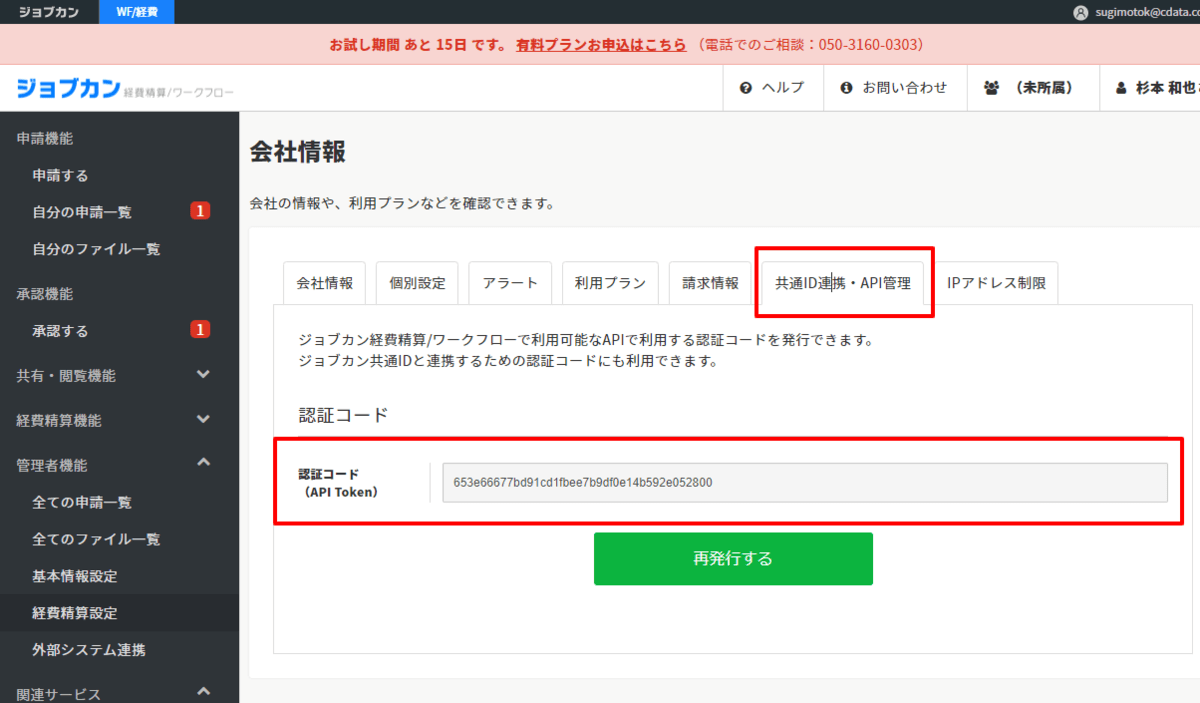Click the account avatar icon near the email address
This screenshot has width=1200, height=703.
(1080, 13)
